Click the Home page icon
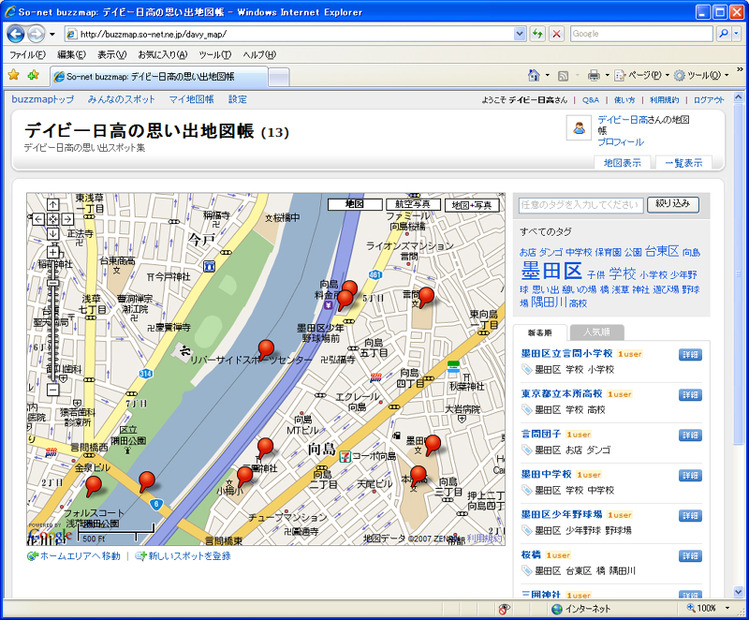Viewport: 749px width, 620px height. coord(534,75)
